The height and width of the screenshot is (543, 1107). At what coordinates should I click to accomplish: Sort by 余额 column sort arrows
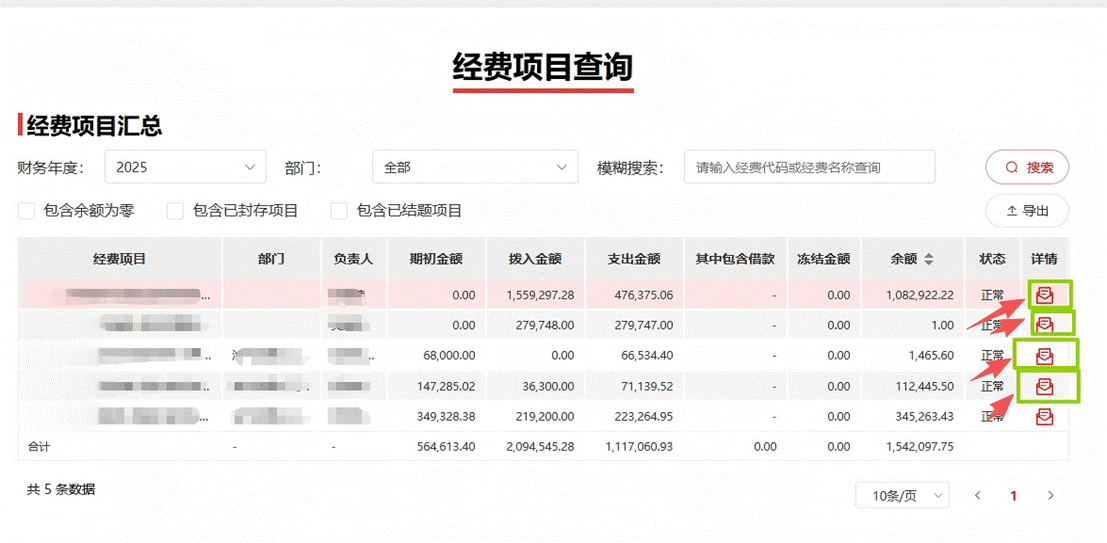928,259
